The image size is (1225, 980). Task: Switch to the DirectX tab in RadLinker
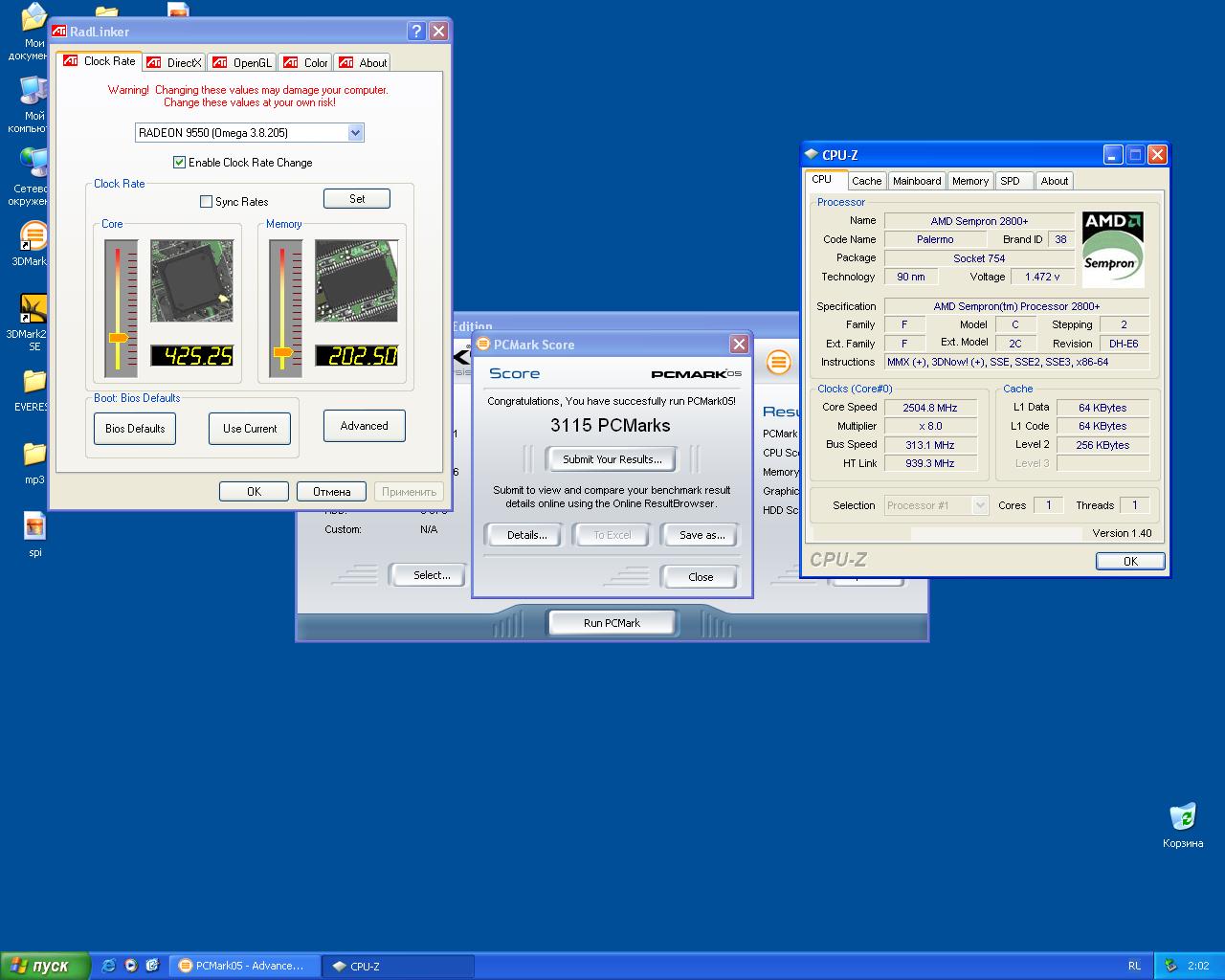click(176, 63)
